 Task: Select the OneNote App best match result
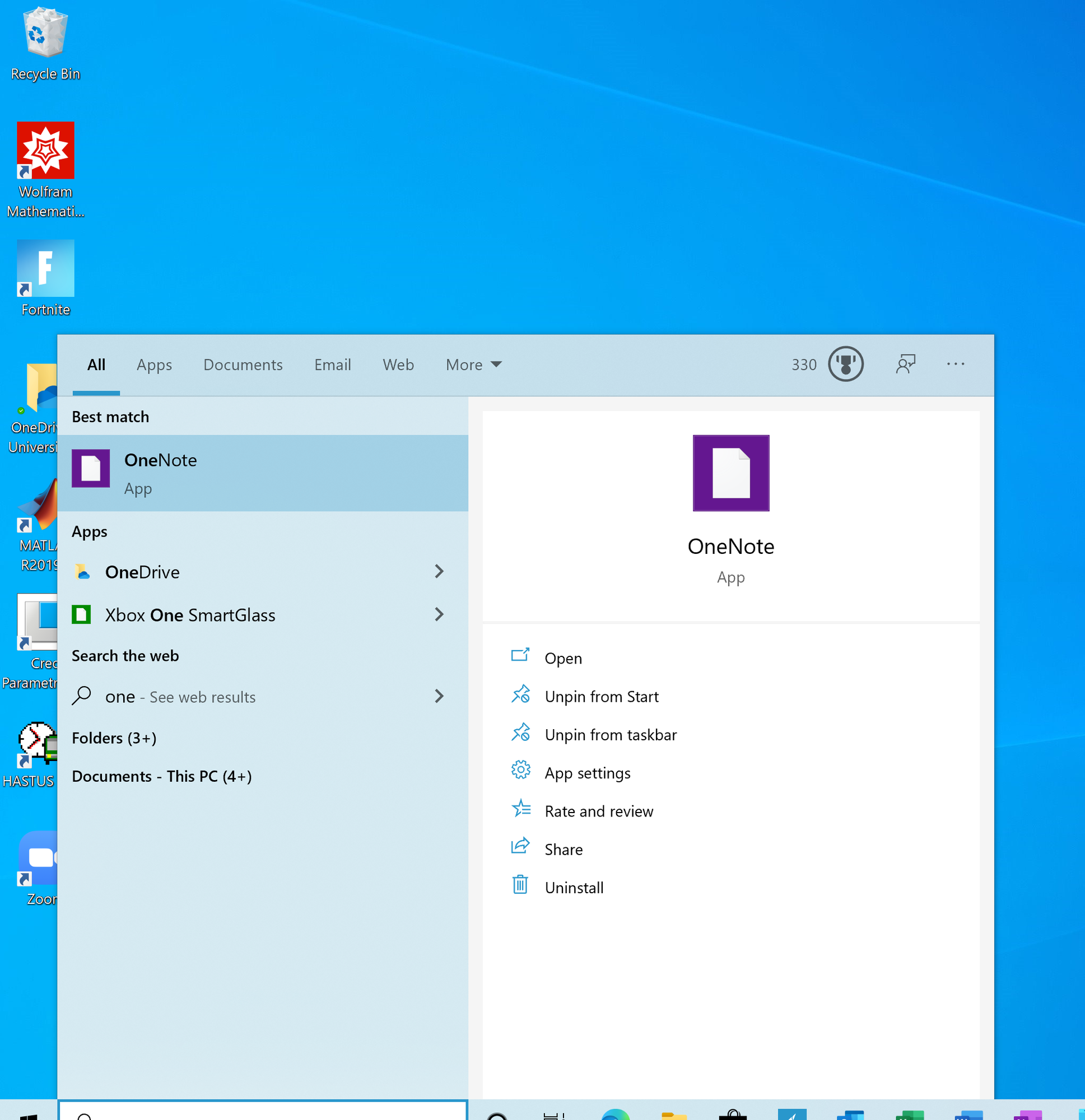click(x=263, y=473)
